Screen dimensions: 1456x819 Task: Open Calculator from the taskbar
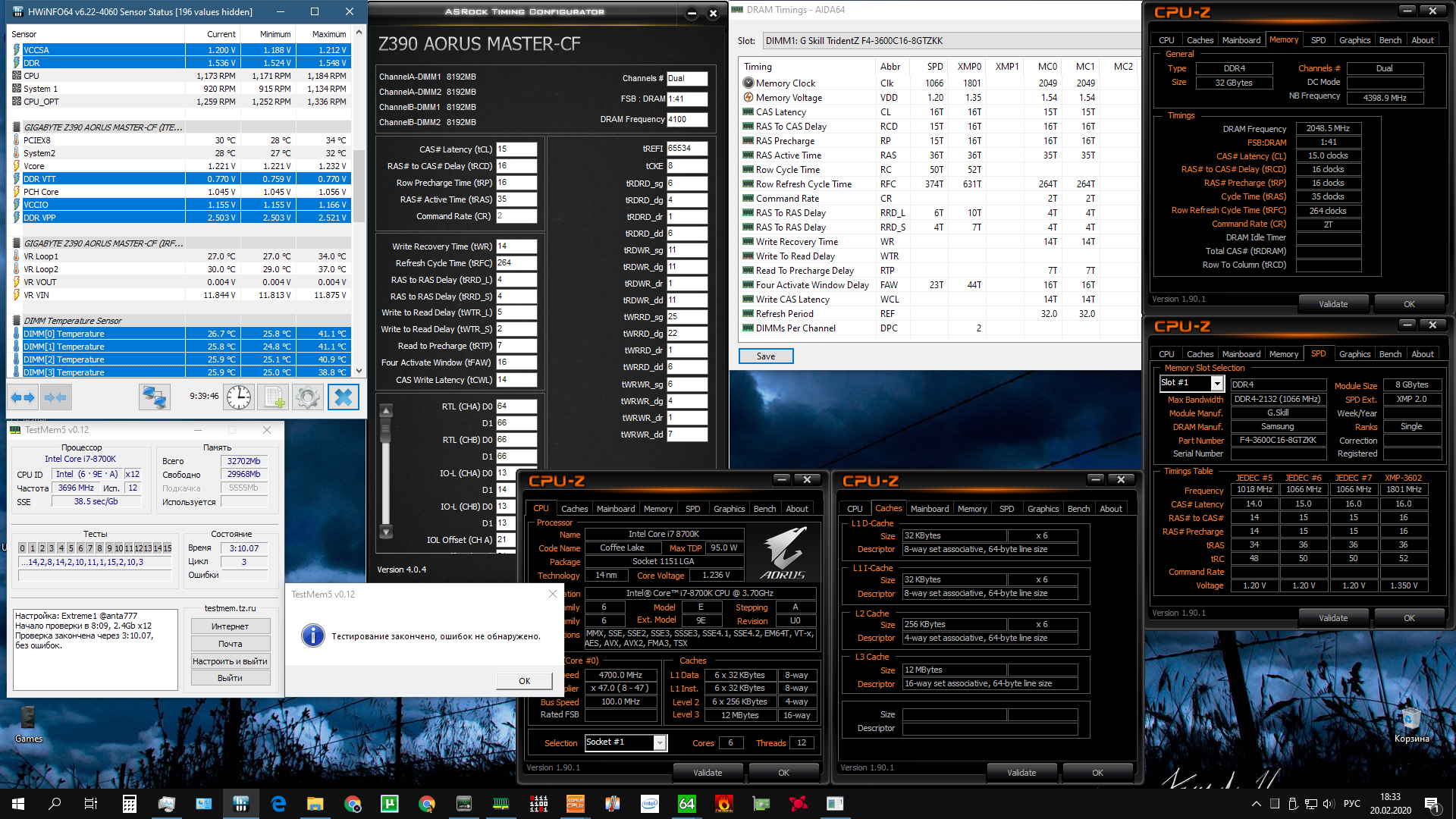tap(130, 804)
